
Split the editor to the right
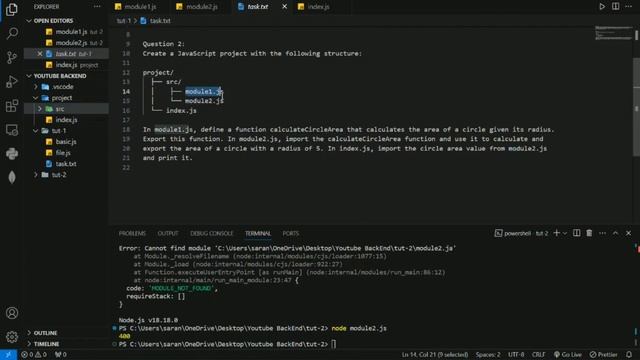point(615,7)
